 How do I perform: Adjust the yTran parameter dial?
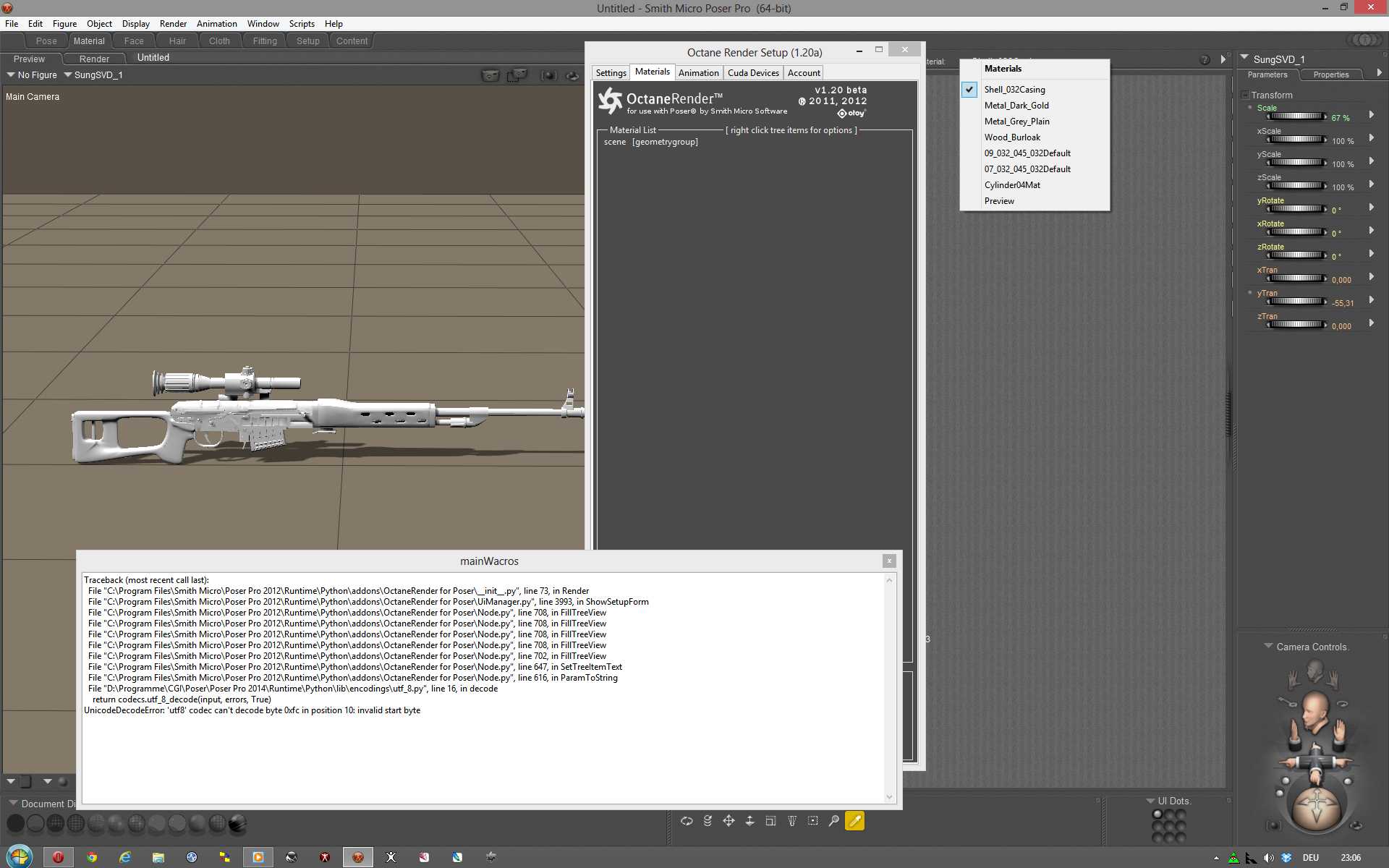pos(1296,302)
